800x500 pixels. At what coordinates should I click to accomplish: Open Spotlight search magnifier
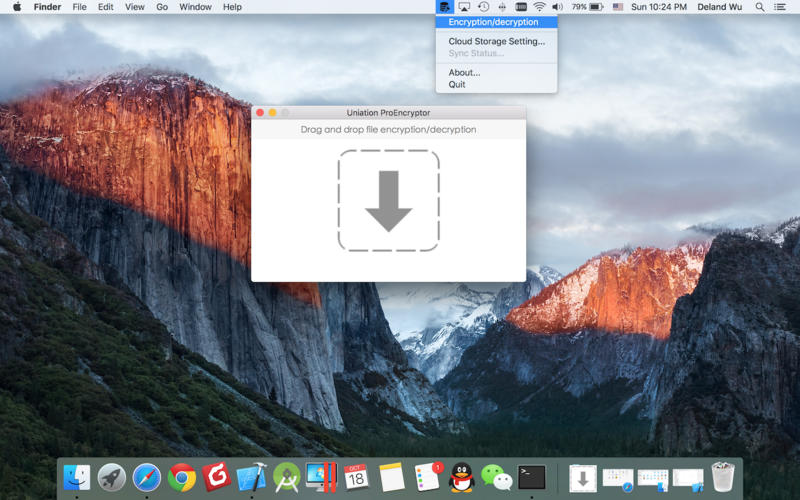click(760, 7)
